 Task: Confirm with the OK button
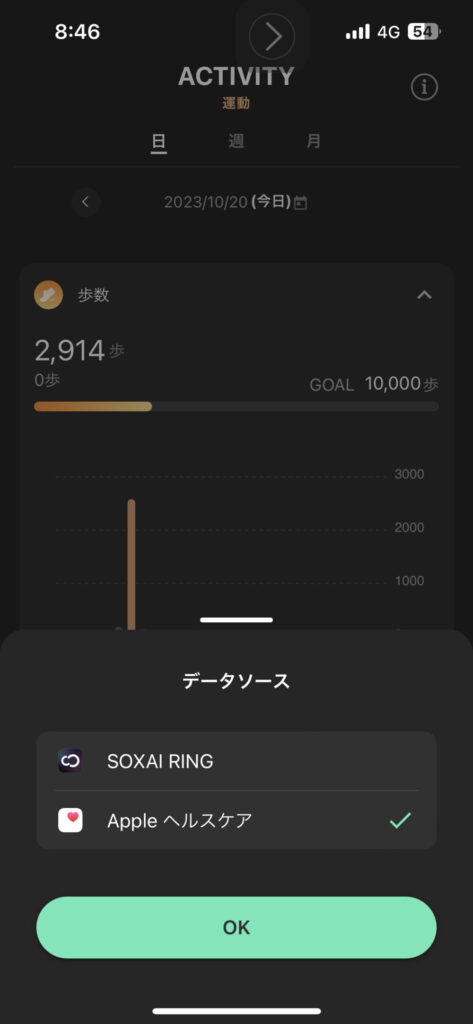point(236,927)
